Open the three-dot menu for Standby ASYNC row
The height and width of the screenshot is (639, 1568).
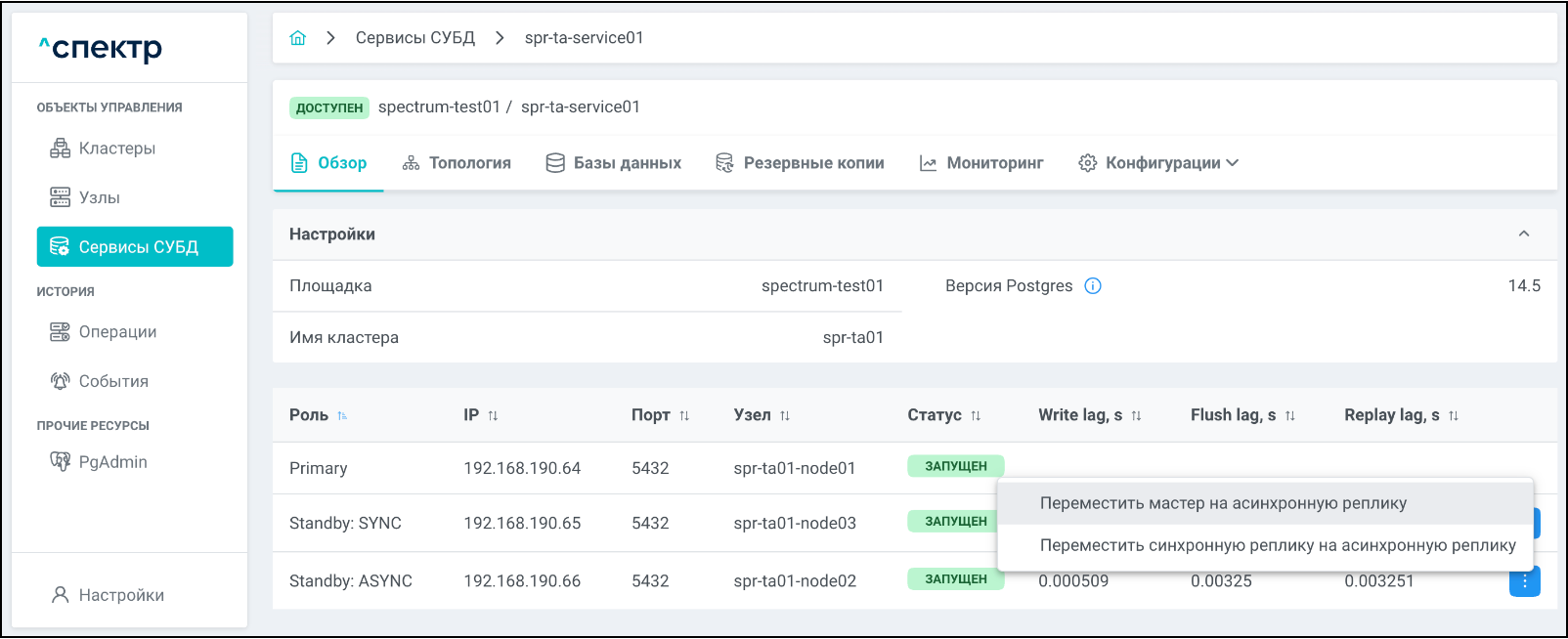(x=1524, y=581)
